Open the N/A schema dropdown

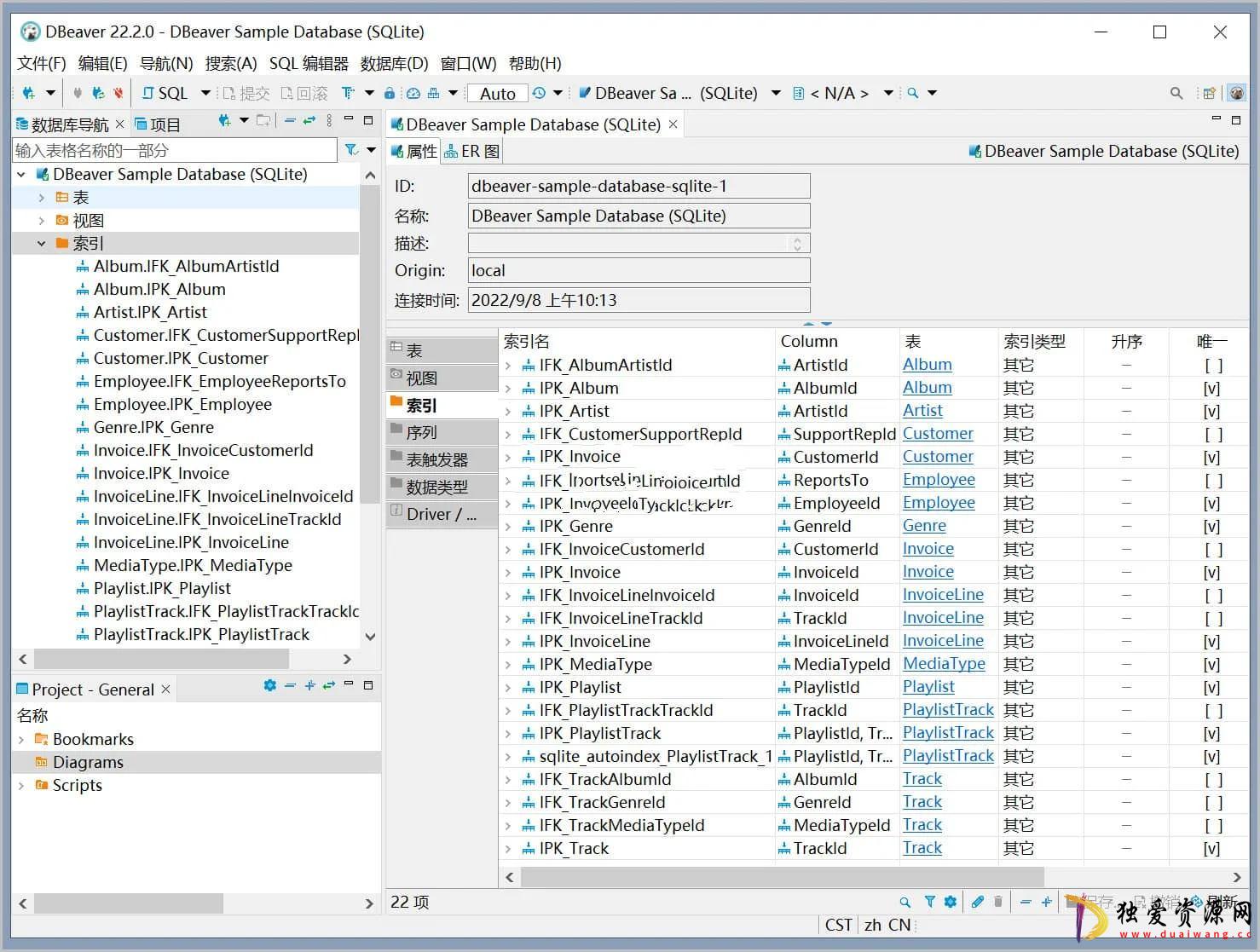(888, 93)
